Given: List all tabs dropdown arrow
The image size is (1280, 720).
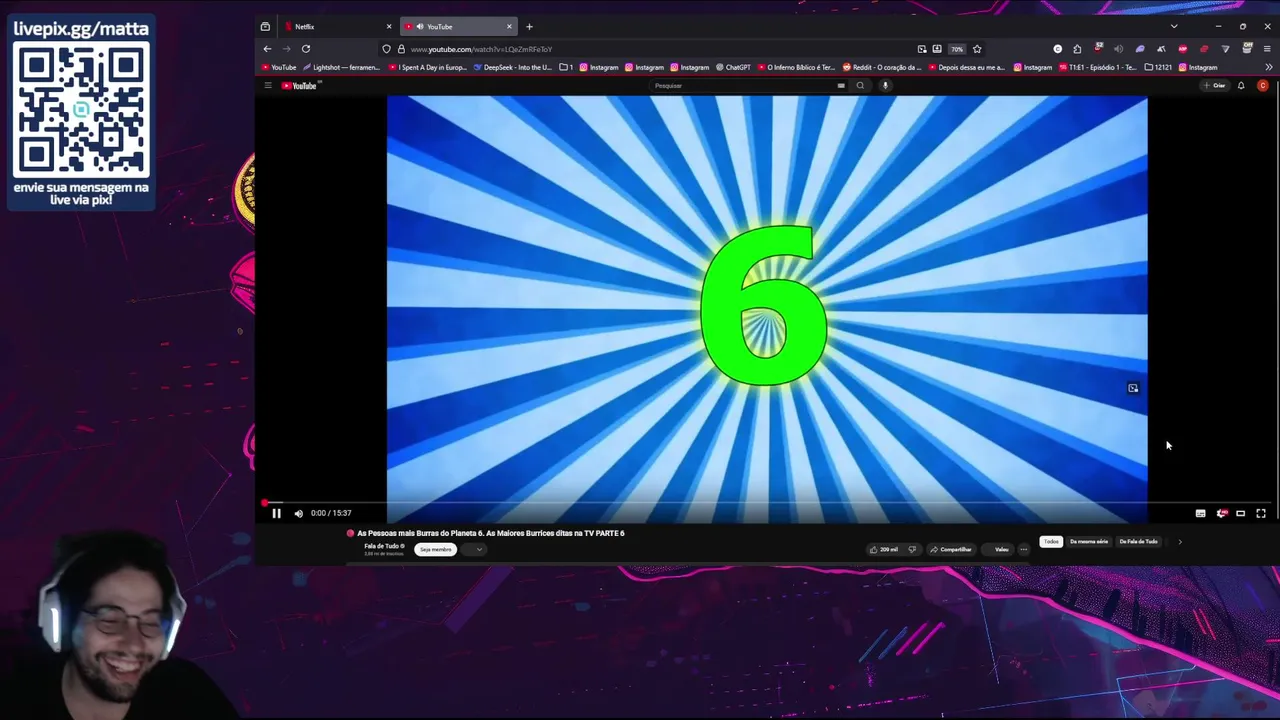Looking at the screenshot, I should [x=1174, y=26].
